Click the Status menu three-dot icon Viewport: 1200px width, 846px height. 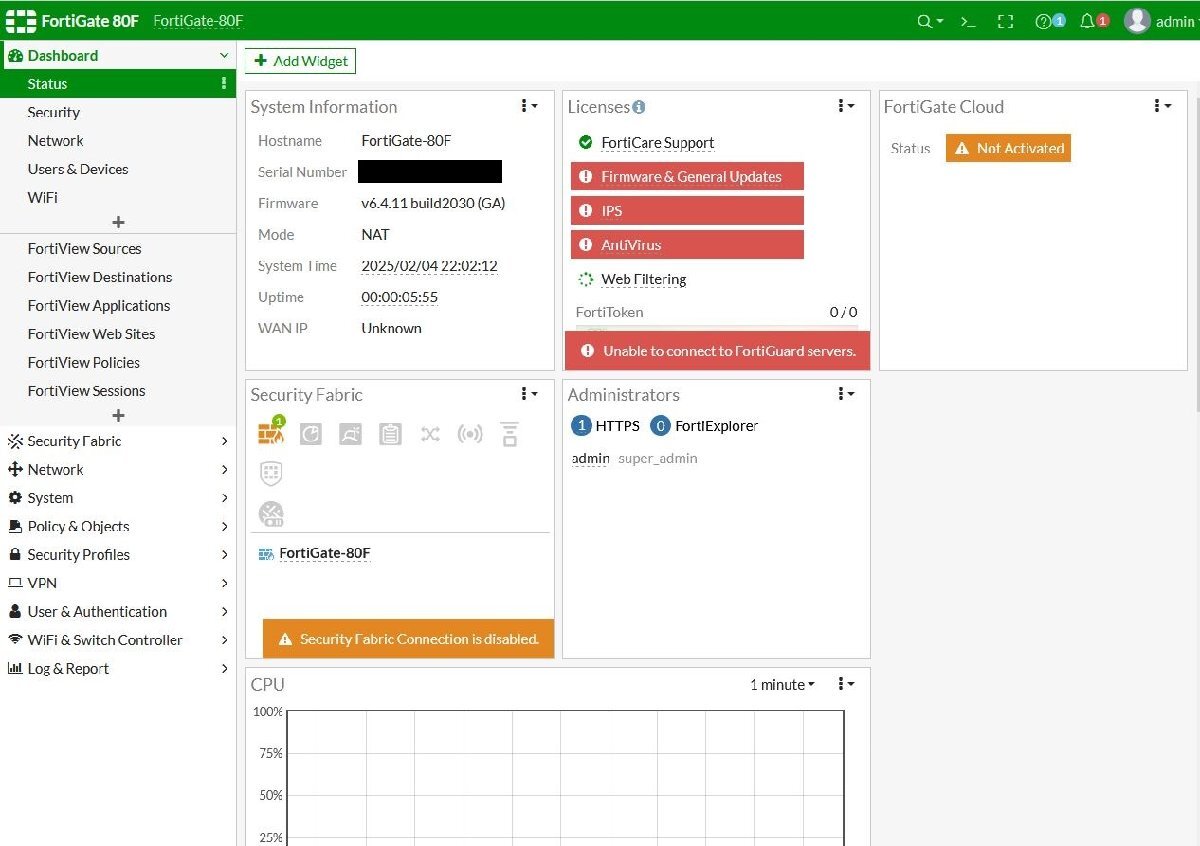[x=224, y=84]
